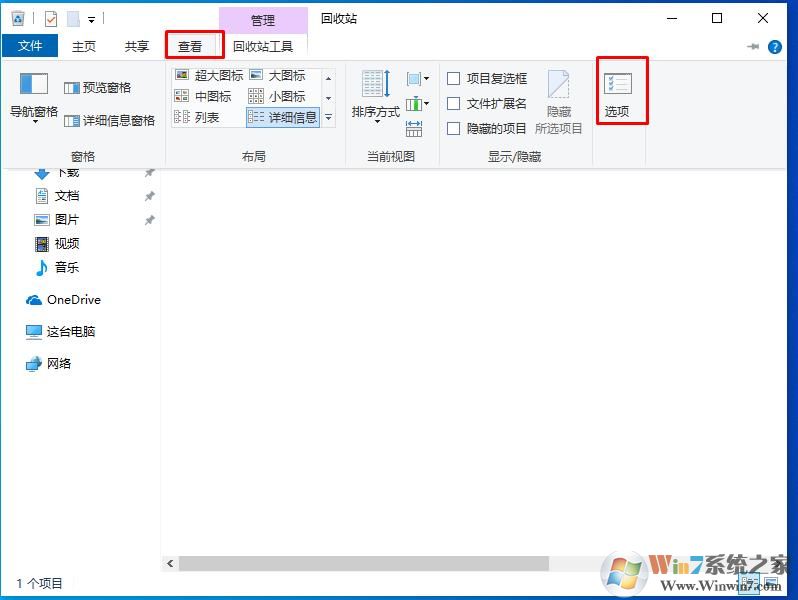This screenshot has width=798, height=600.
Task: Select Large icons (大图标) layout
Action: coord(278,75)
